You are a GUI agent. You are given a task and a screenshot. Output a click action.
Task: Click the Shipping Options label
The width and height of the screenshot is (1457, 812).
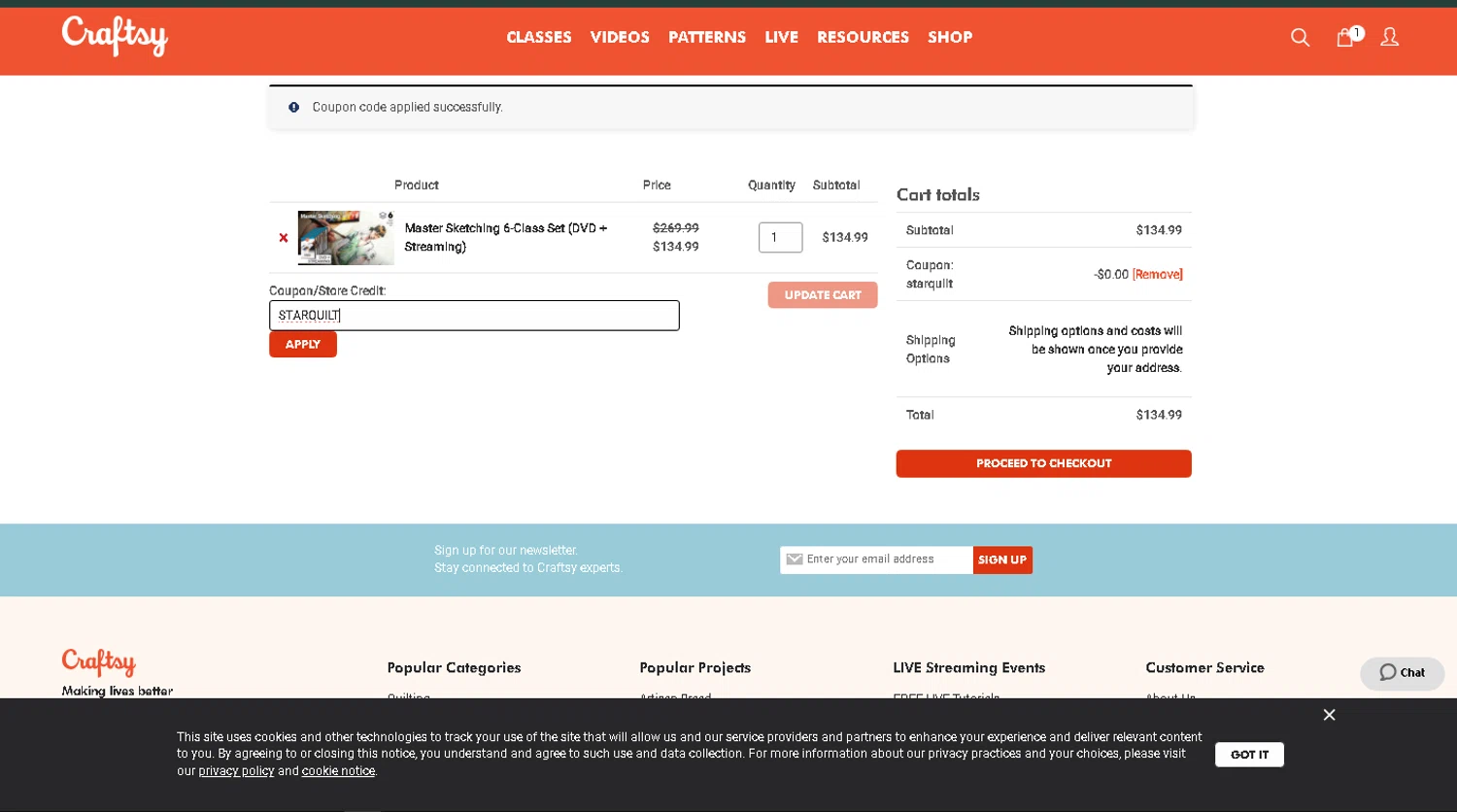[x=931, y=350]
